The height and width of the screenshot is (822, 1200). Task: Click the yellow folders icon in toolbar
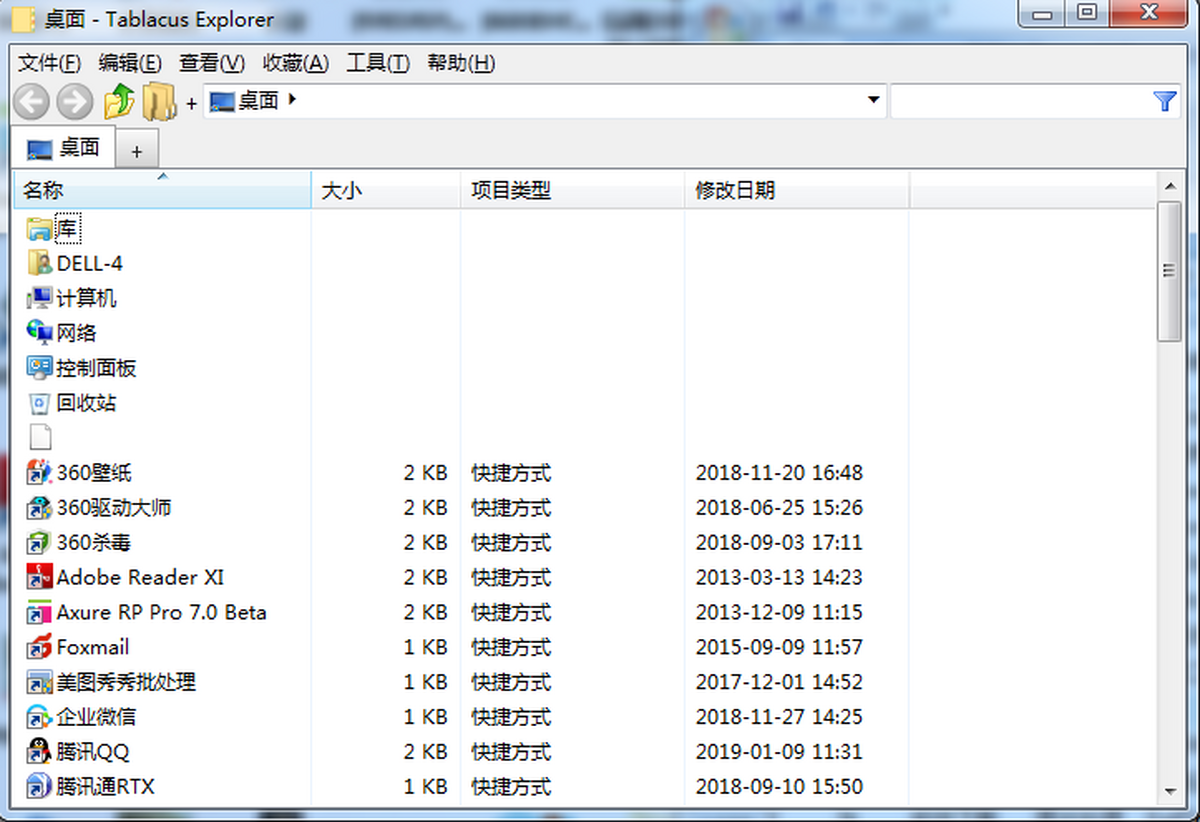[159, 101]
